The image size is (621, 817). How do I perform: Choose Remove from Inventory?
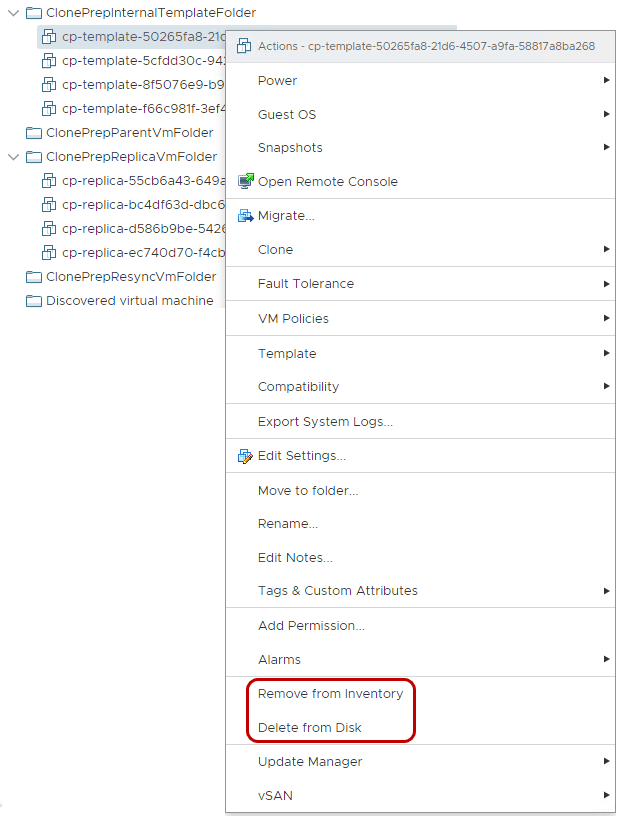330,694
